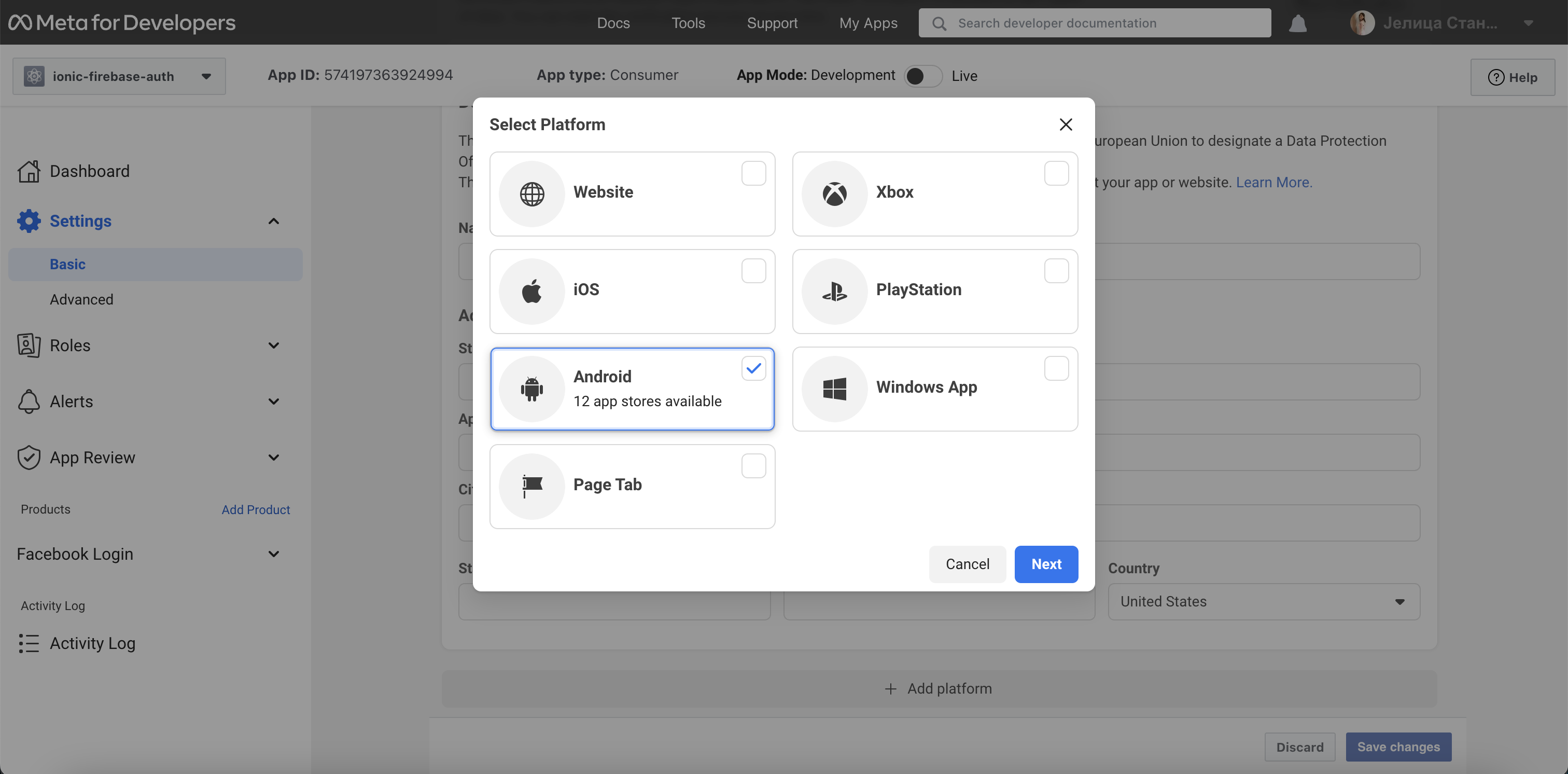Go to My Apps
Viewport: 1568px width, 774px height.
(x=868, y=23)
